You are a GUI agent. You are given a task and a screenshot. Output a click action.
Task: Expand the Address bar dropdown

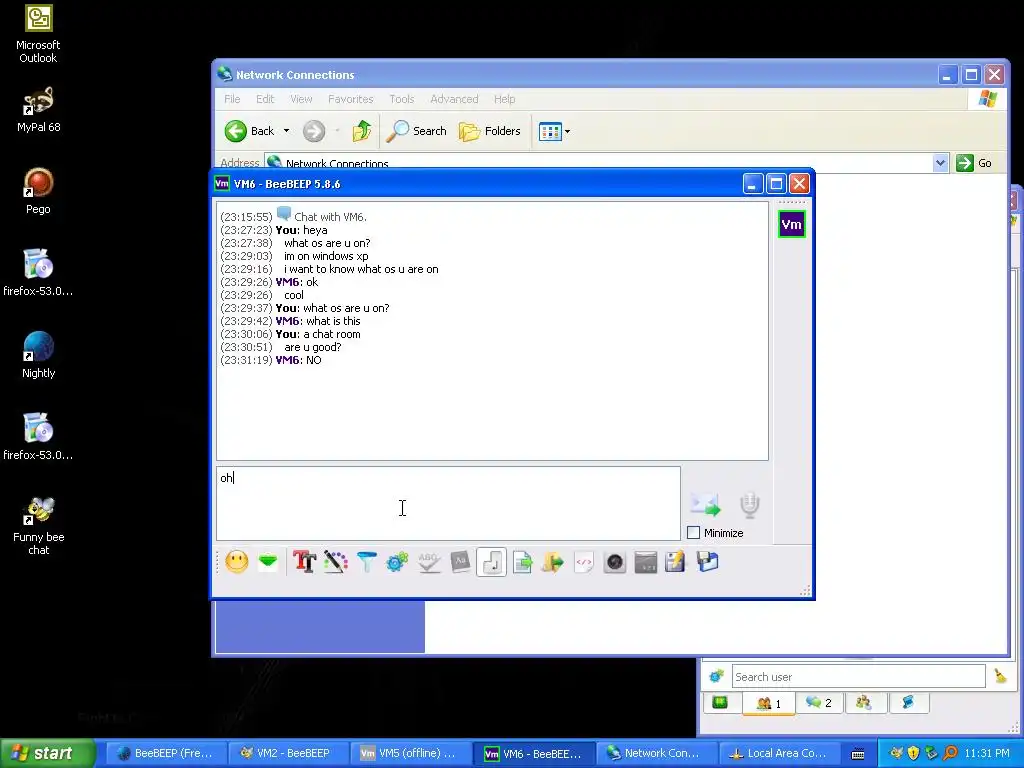(x=940, y=163)
